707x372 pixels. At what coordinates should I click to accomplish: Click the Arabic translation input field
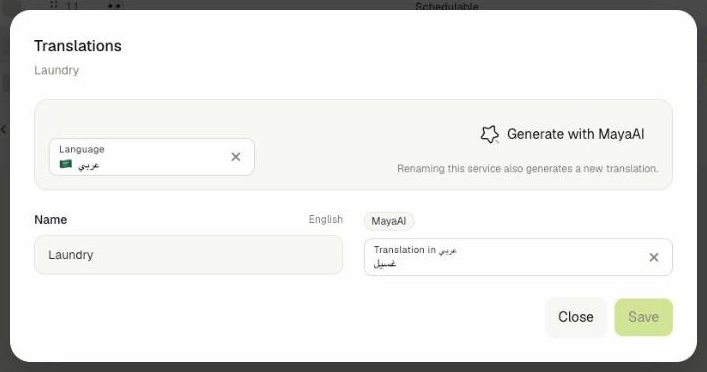coord(518,257)
